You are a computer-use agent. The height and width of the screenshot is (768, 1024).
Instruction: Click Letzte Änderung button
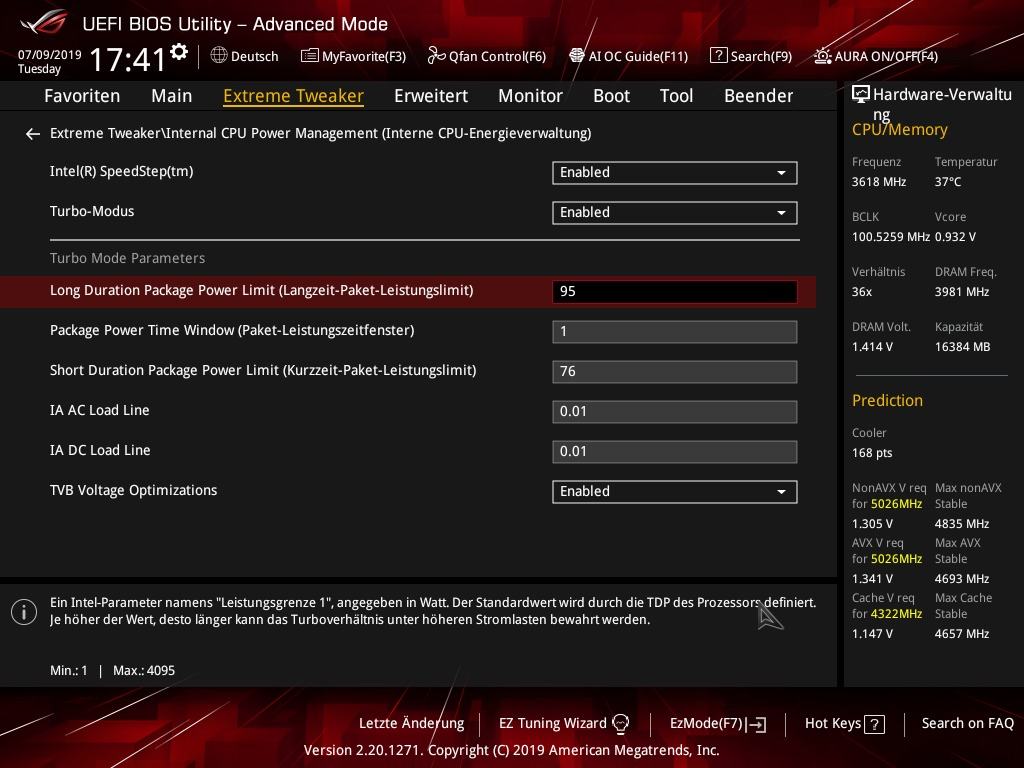click(411, 724)
